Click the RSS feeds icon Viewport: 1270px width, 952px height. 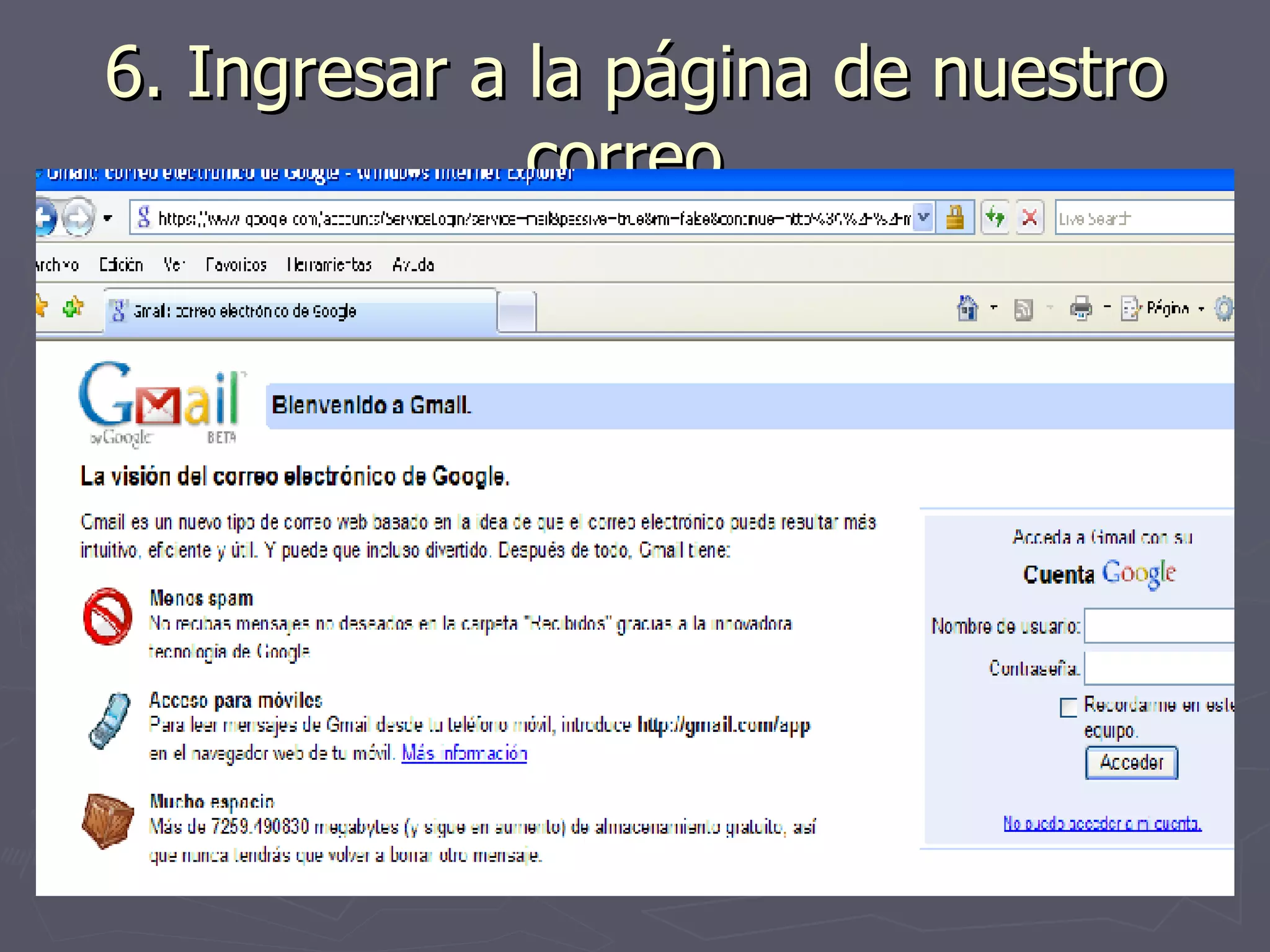(x=1024, y=309)
